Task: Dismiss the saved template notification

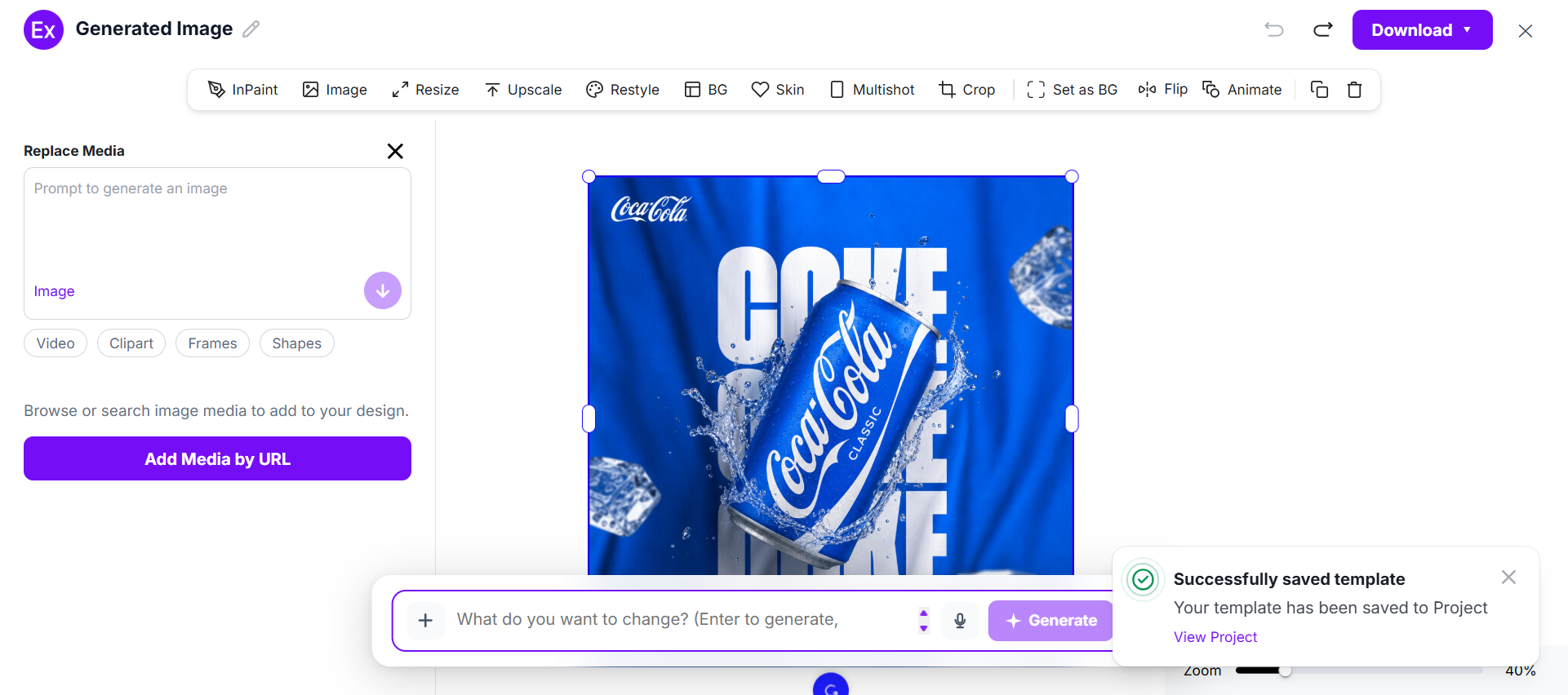Action: coord(1508,578)
